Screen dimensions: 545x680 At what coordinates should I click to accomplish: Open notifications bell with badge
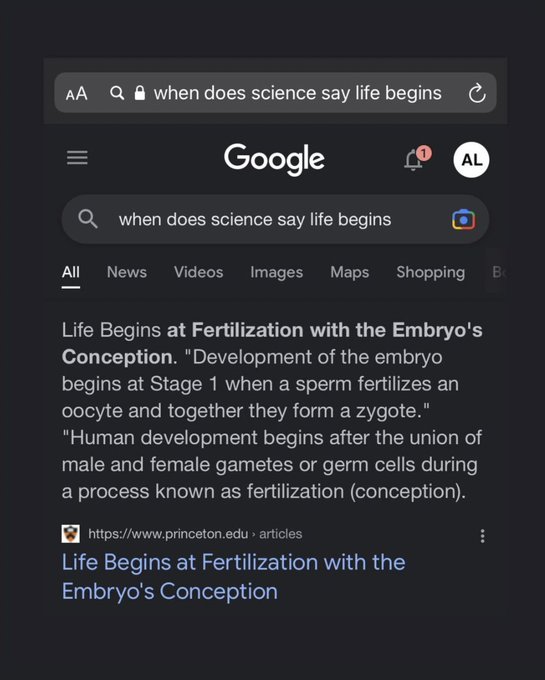[x=417, y=159]
